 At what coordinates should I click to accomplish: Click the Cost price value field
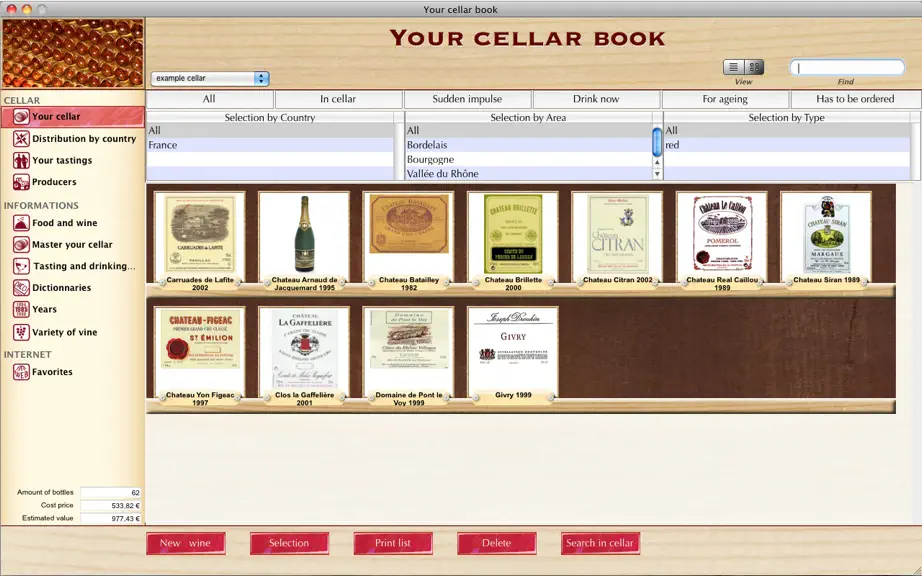point(111,505)
